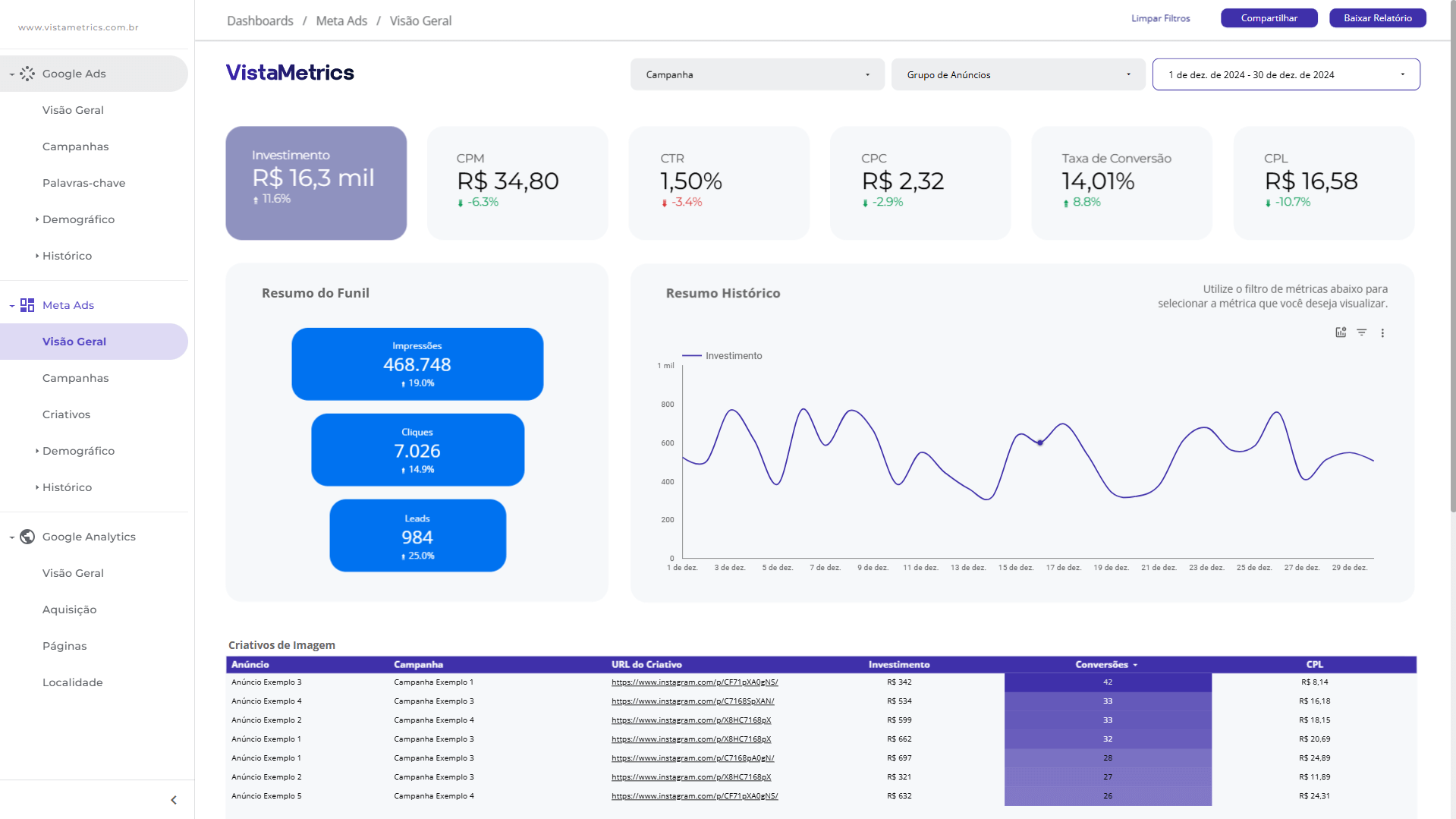Click the CTR KPI card
Screen dimensions: 1456x819
click(x=719, y=183)
